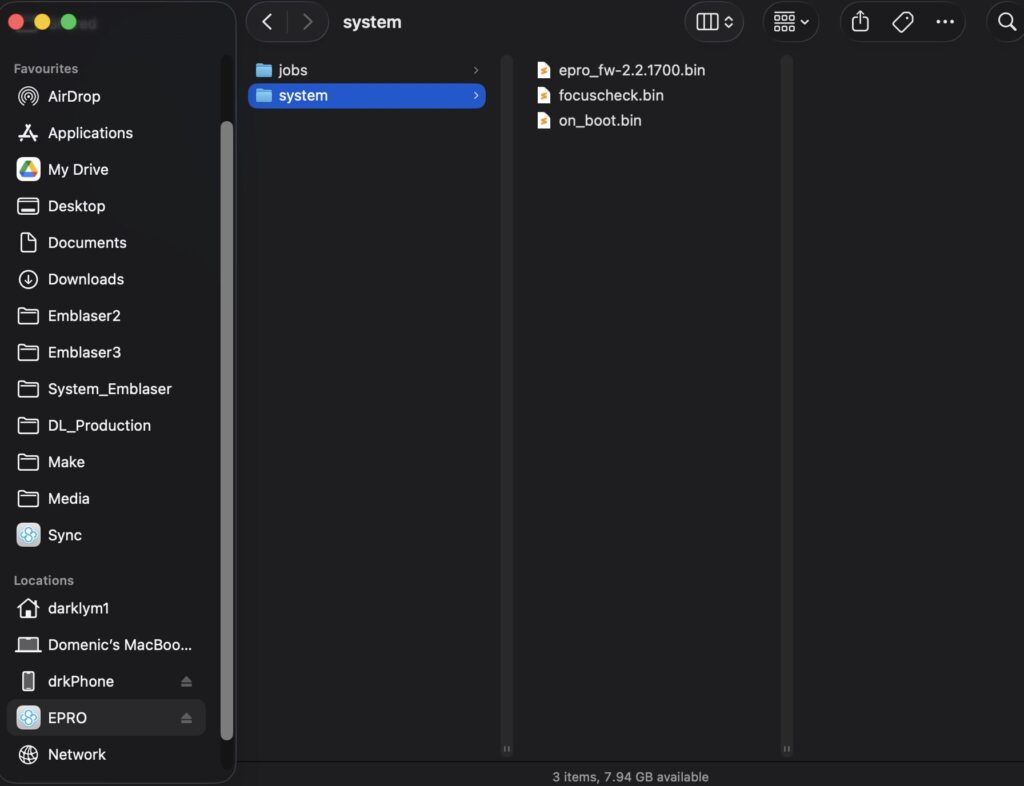This screenshot has height=786, width=1024.
Task: Click the sidebar vertical scrollbar
Action: click(x=226, y=430)
